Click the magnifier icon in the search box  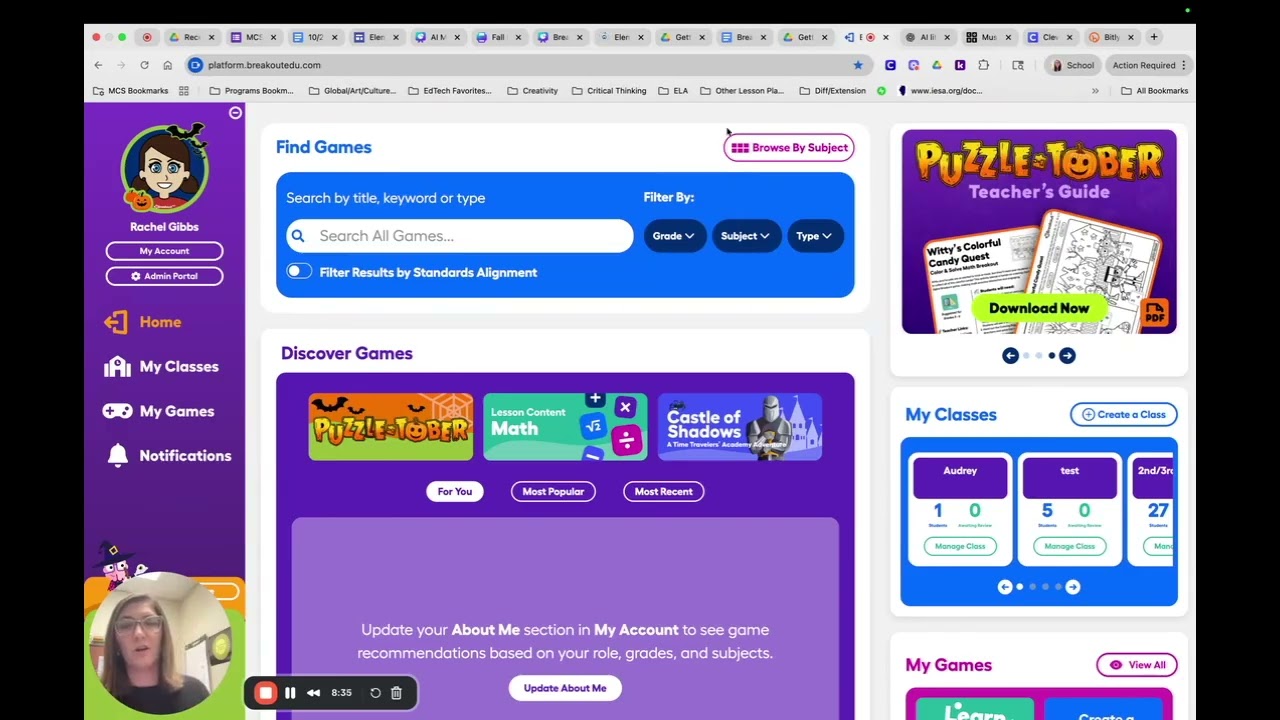point(298,236)
